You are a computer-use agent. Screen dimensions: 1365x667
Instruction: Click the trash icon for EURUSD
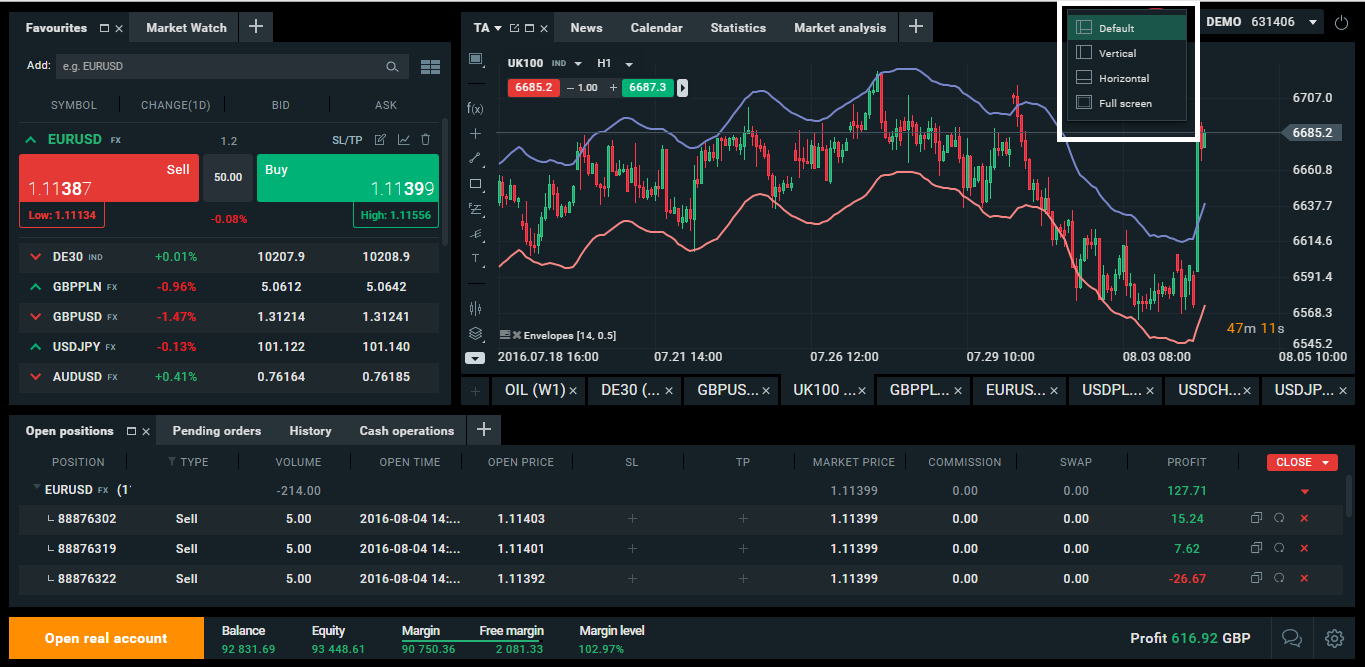(x=426, y=140)
